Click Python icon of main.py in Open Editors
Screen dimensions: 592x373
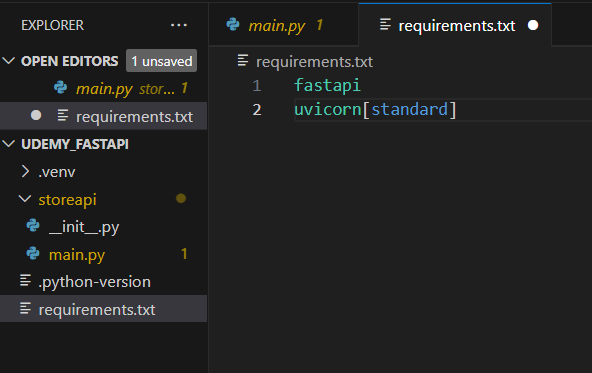pos(60,88)
